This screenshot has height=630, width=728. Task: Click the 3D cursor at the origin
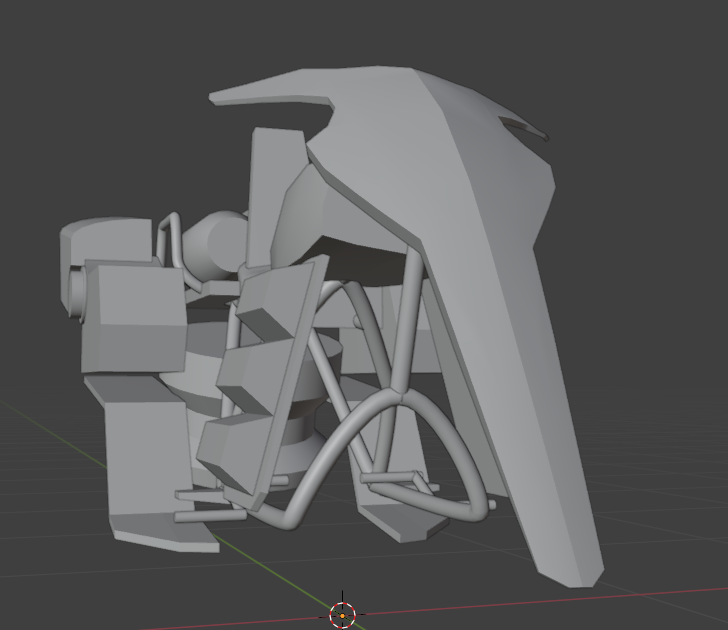click(x=343, y=616)
